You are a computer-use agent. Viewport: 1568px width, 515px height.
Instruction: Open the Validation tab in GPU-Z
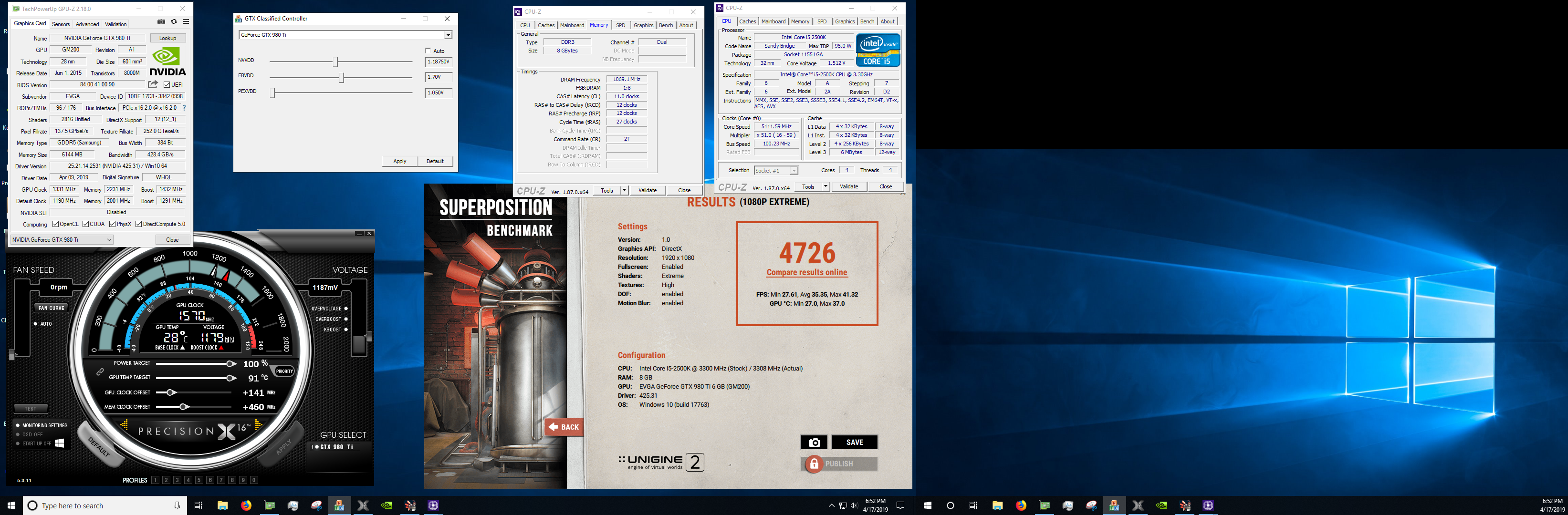click(x=115, y=24)
